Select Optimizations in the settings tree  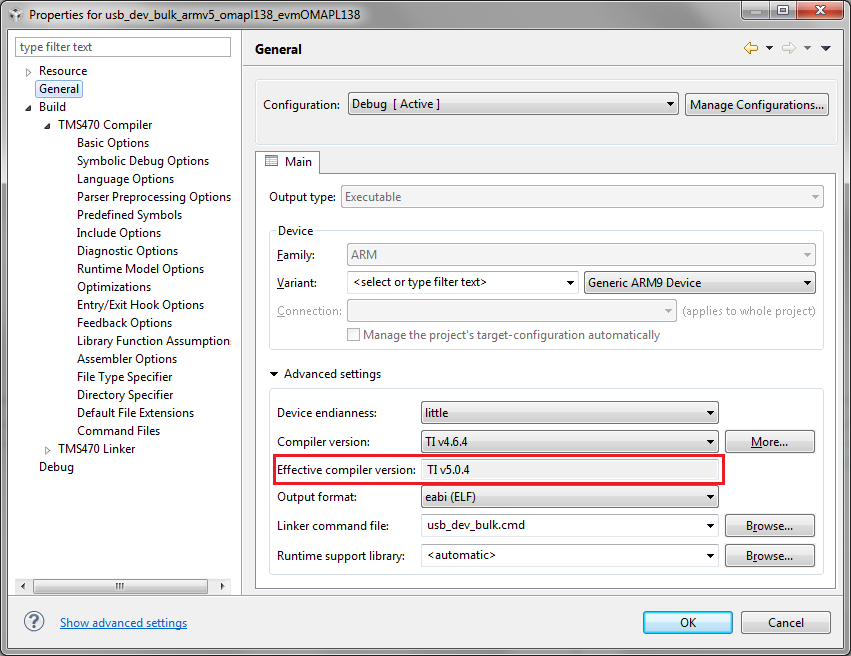113,286
